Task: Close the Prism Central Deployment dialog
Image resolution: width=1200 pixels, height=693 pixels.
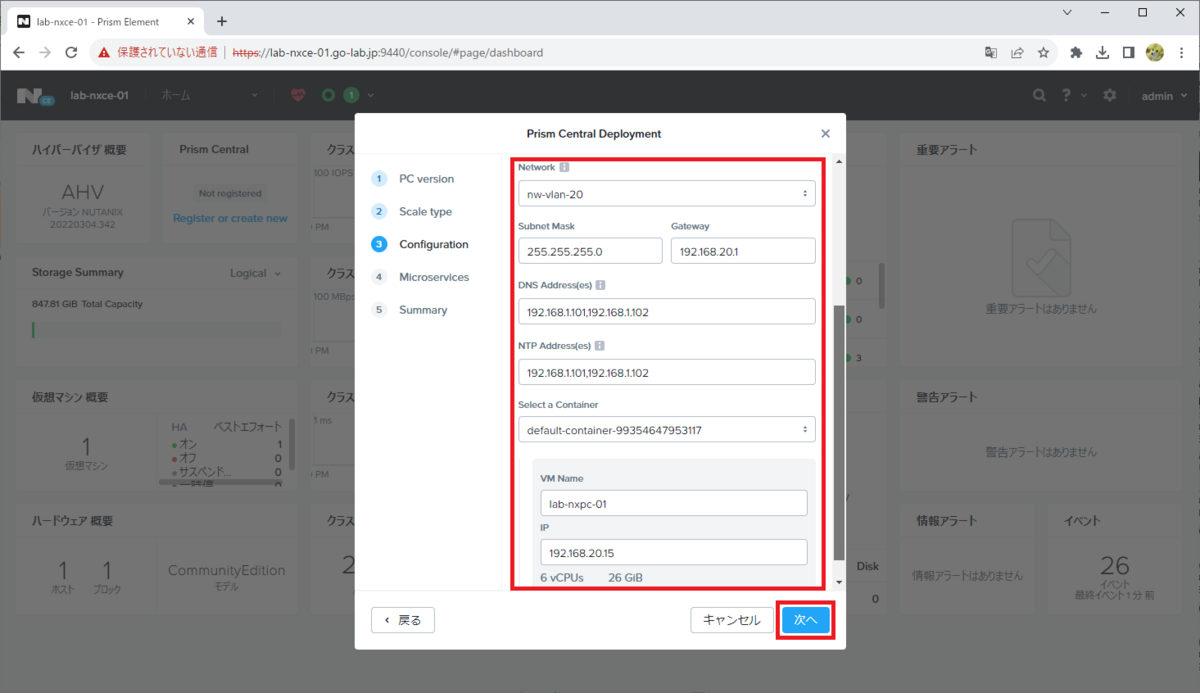Action: [825, 133]
